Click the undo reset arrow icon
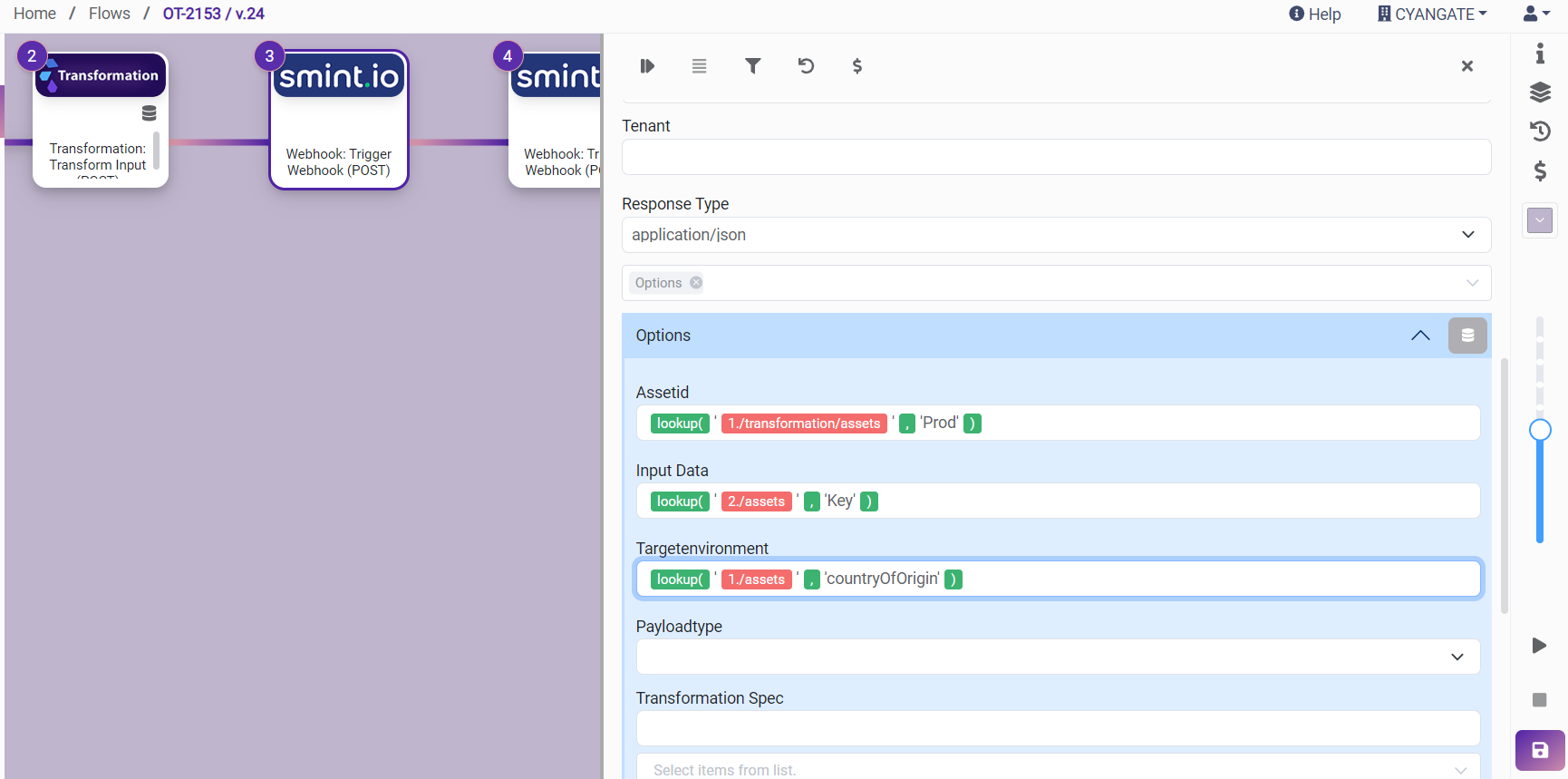This screenshot has width=1568, height=779. [x=806, y=66]
